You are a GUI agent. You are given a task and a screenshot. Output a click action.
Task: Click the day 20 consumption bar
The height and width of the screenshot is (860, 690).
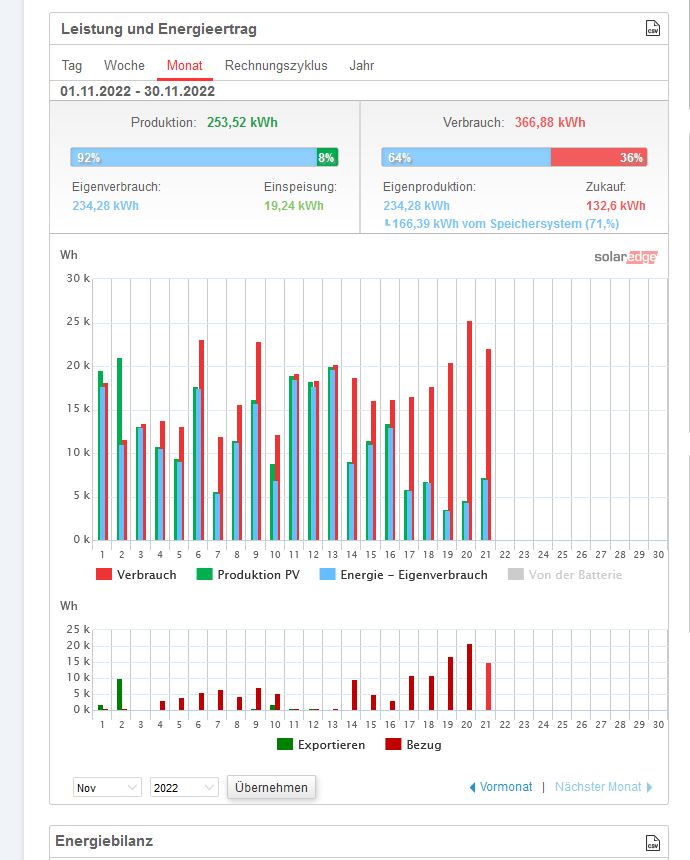point(470,431)
